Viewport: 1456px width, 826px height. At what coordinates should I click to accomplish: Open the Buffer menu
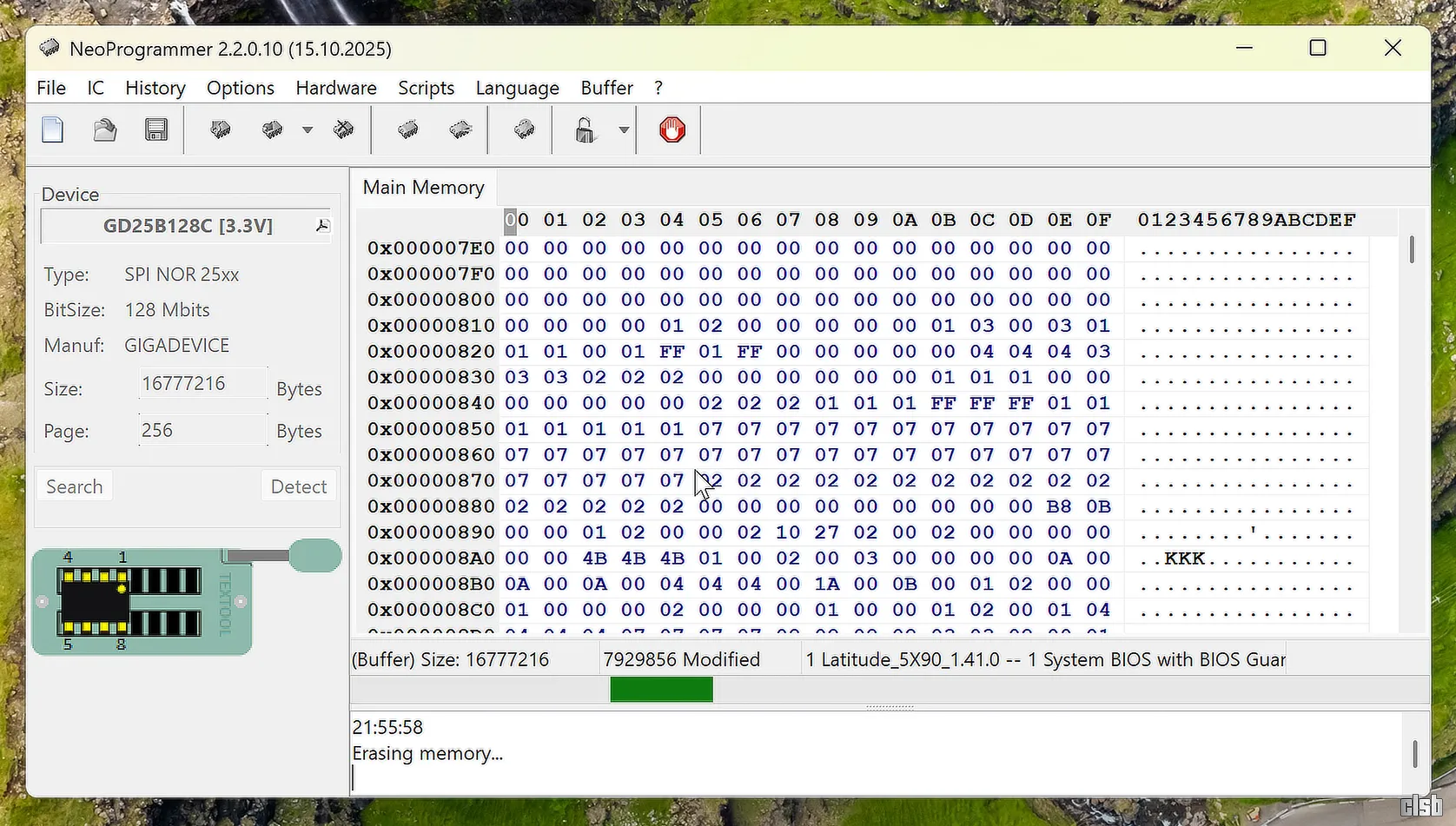(x=606, y=88)
